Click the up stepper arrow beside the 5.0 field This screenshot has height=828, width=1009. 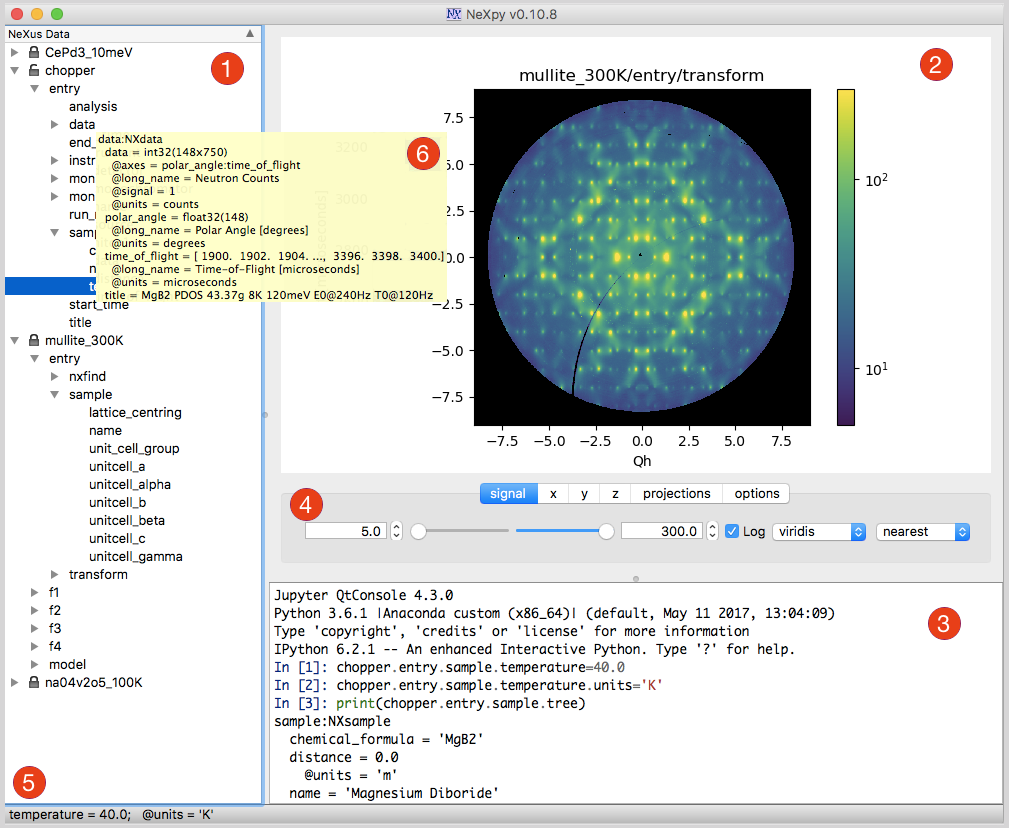pos(397,527)
